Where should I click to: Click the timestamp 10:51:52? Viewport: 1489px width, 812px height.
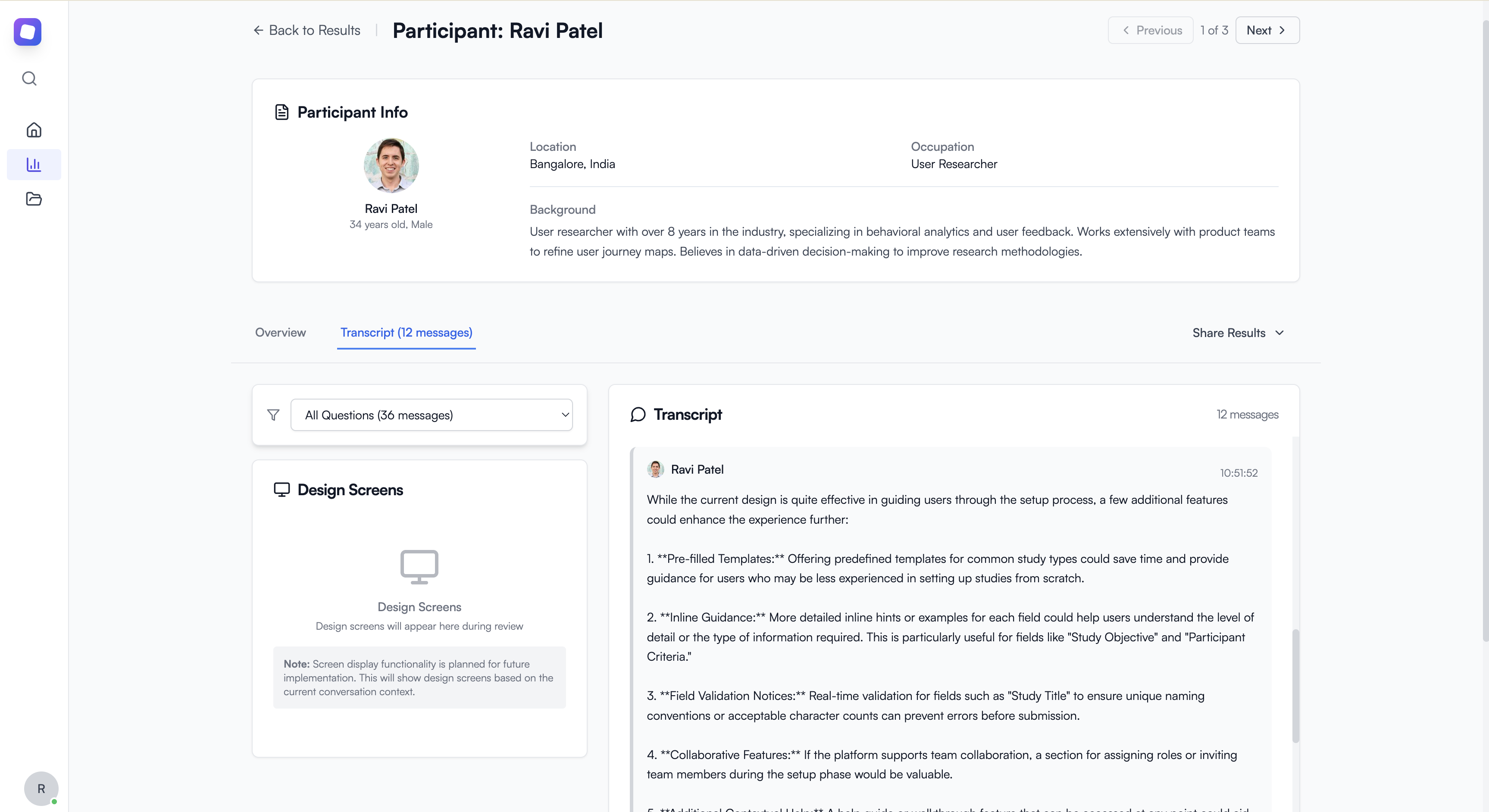[x=1239, y=473]
